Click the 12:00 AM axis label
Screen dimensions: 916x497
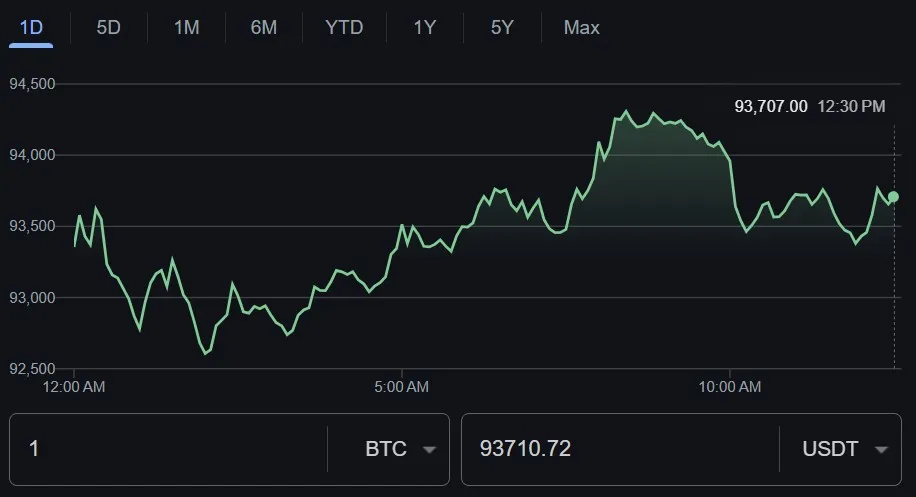pyautogui.click(x=75, y=386)
